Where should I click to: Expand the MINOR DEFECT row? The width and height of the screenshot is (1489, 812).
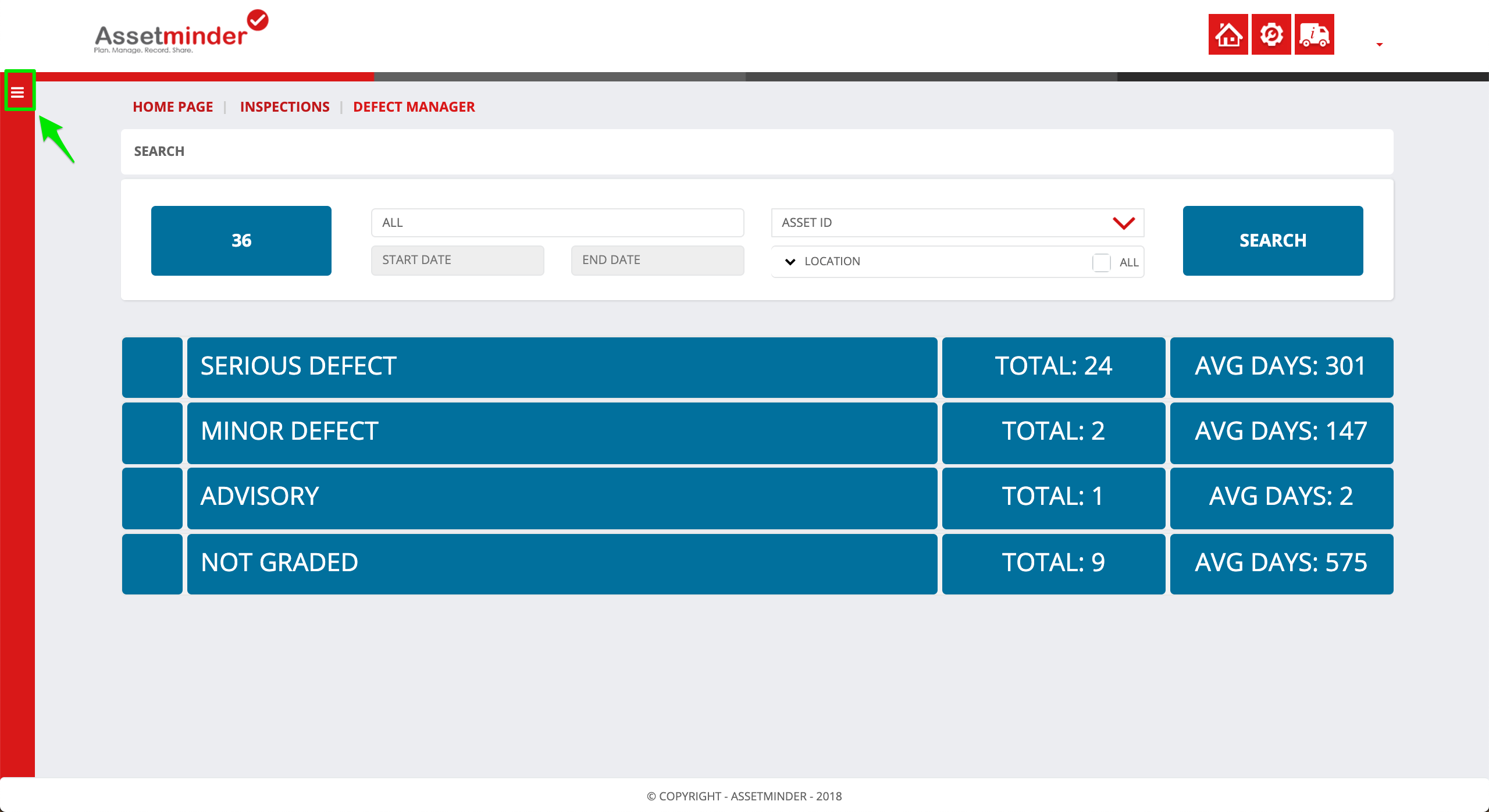coord(562,432)
